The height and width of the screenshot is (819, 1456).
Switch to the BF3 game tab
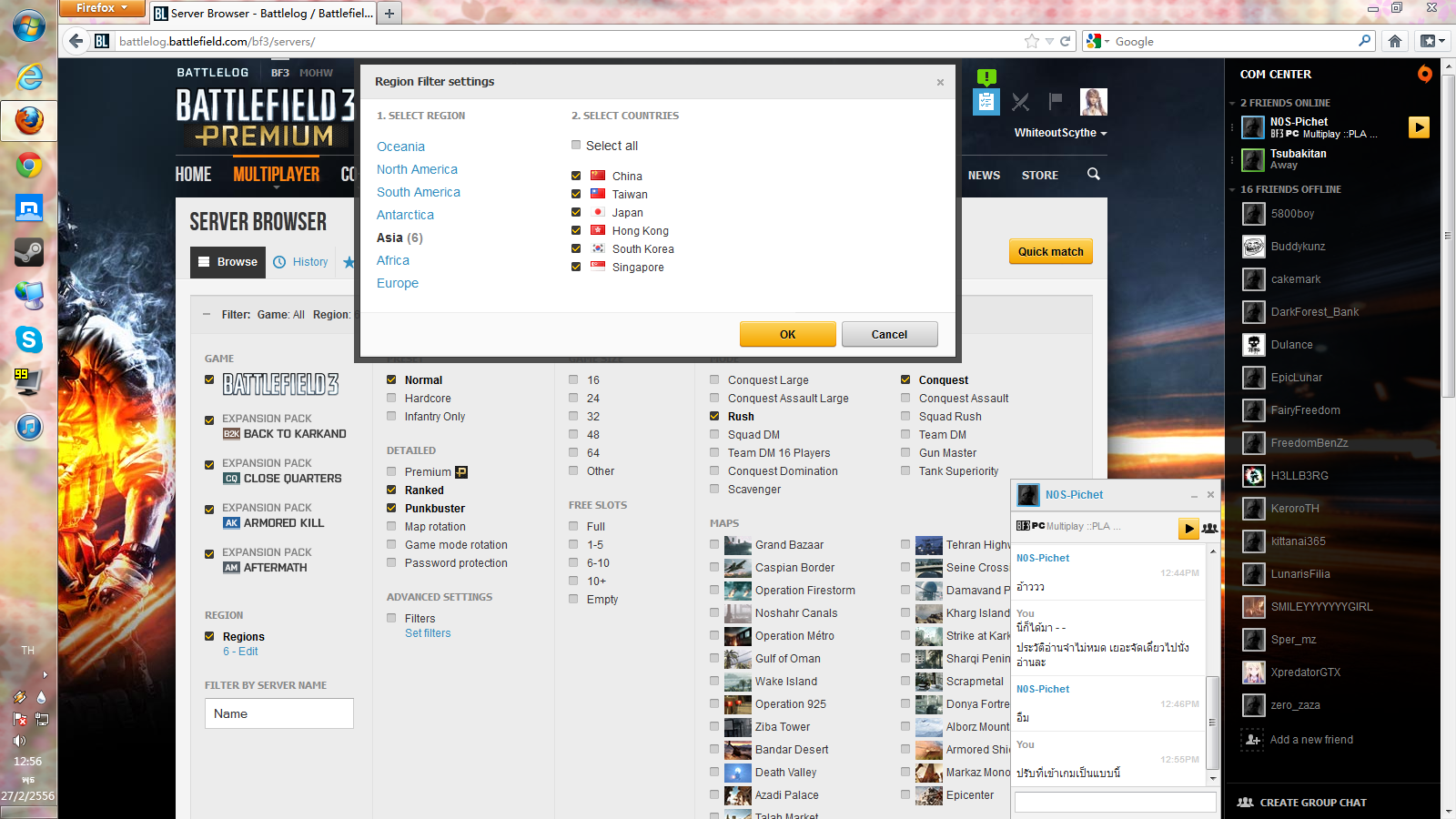pyautogui.click(x=279, y=73)
